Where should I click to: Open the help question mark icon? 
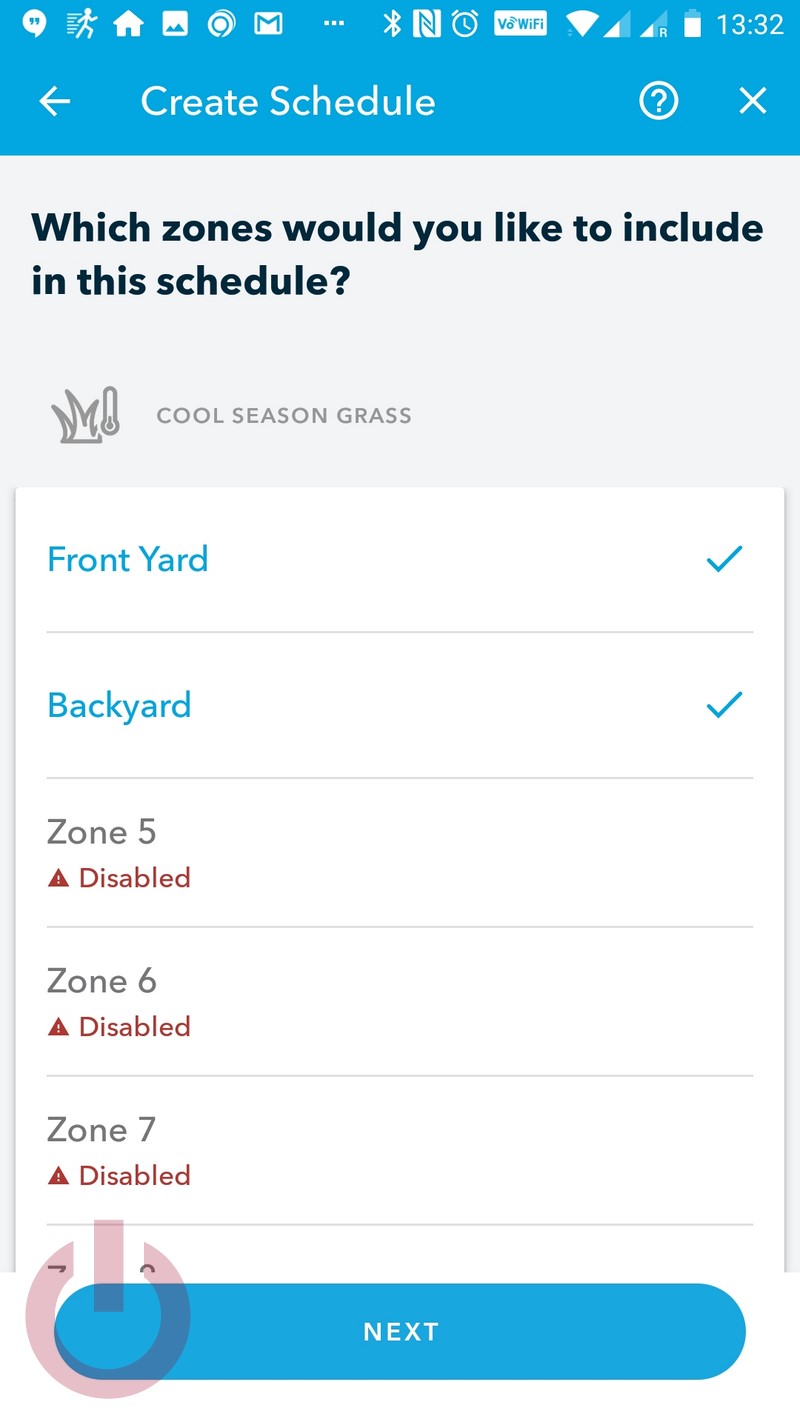tap(659, 101)
